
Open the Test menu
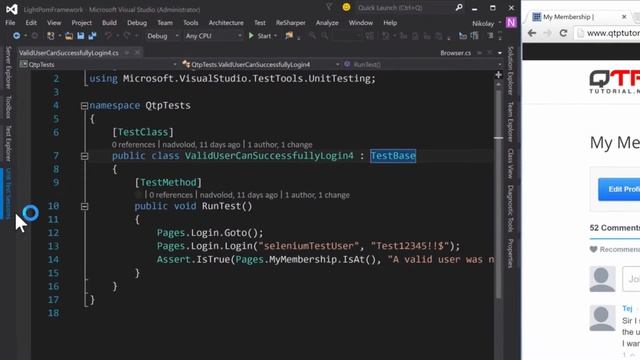260,23
